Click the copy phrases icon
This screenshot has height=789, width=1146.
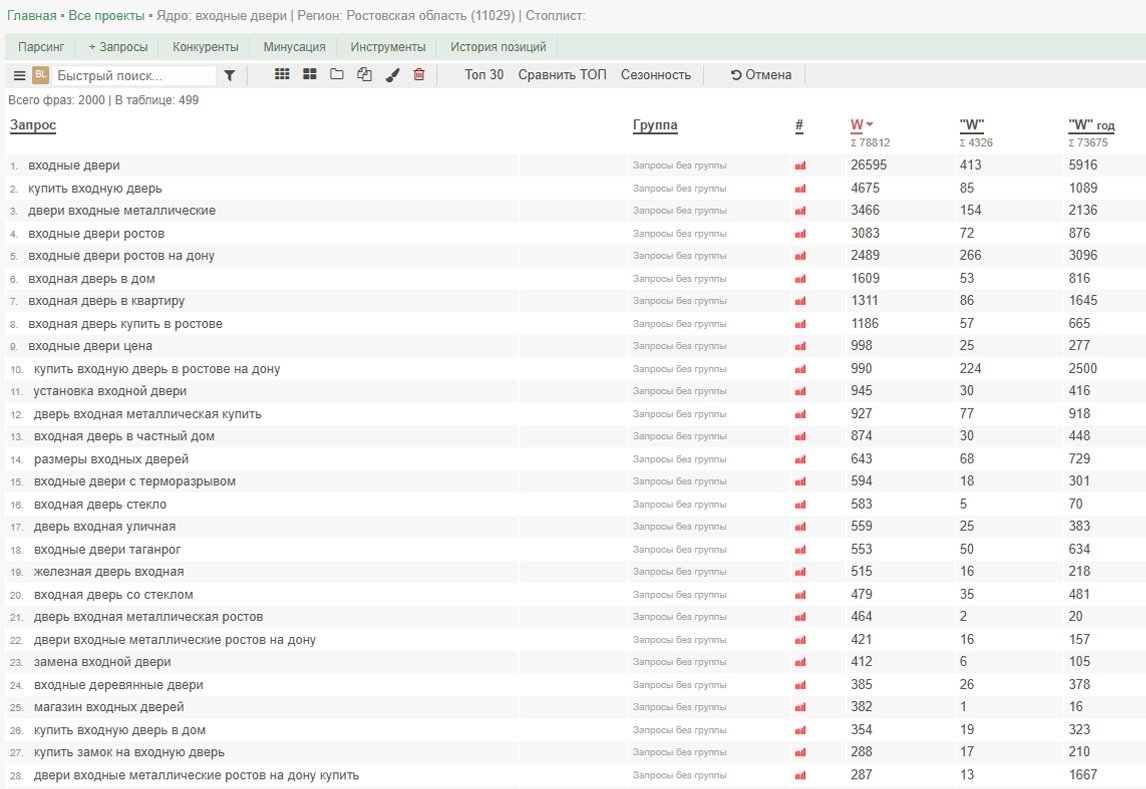point(364,74)
